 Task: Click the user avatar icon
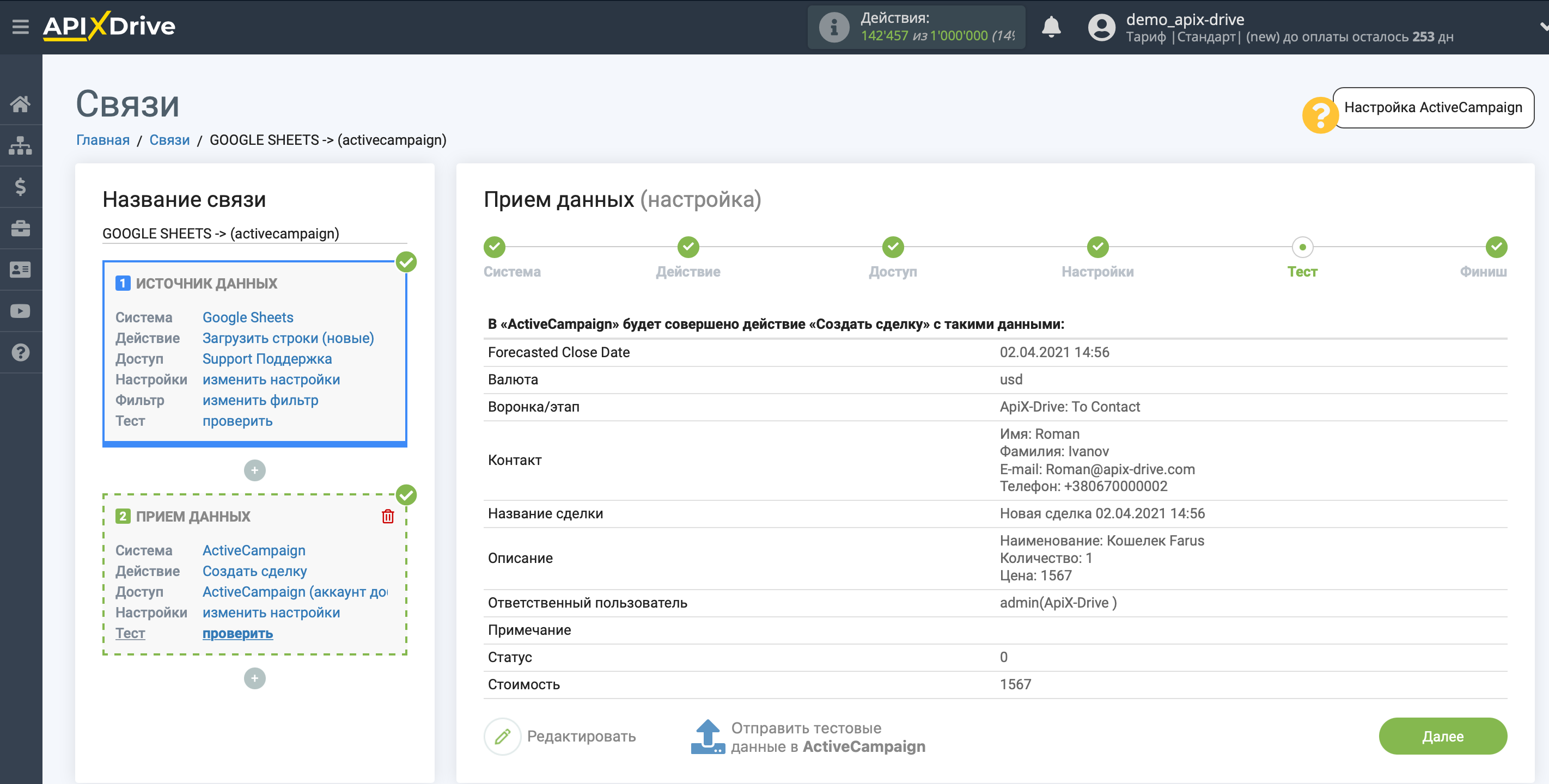click(x=1101, y=27)
